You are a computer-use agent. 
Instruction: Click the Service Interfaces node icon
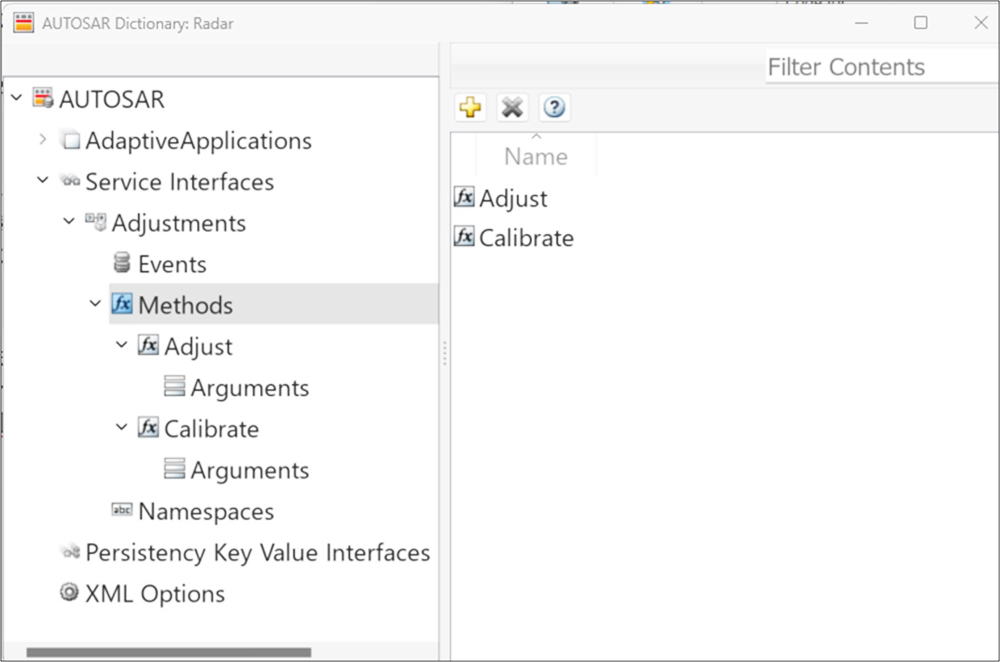point(70,181)
